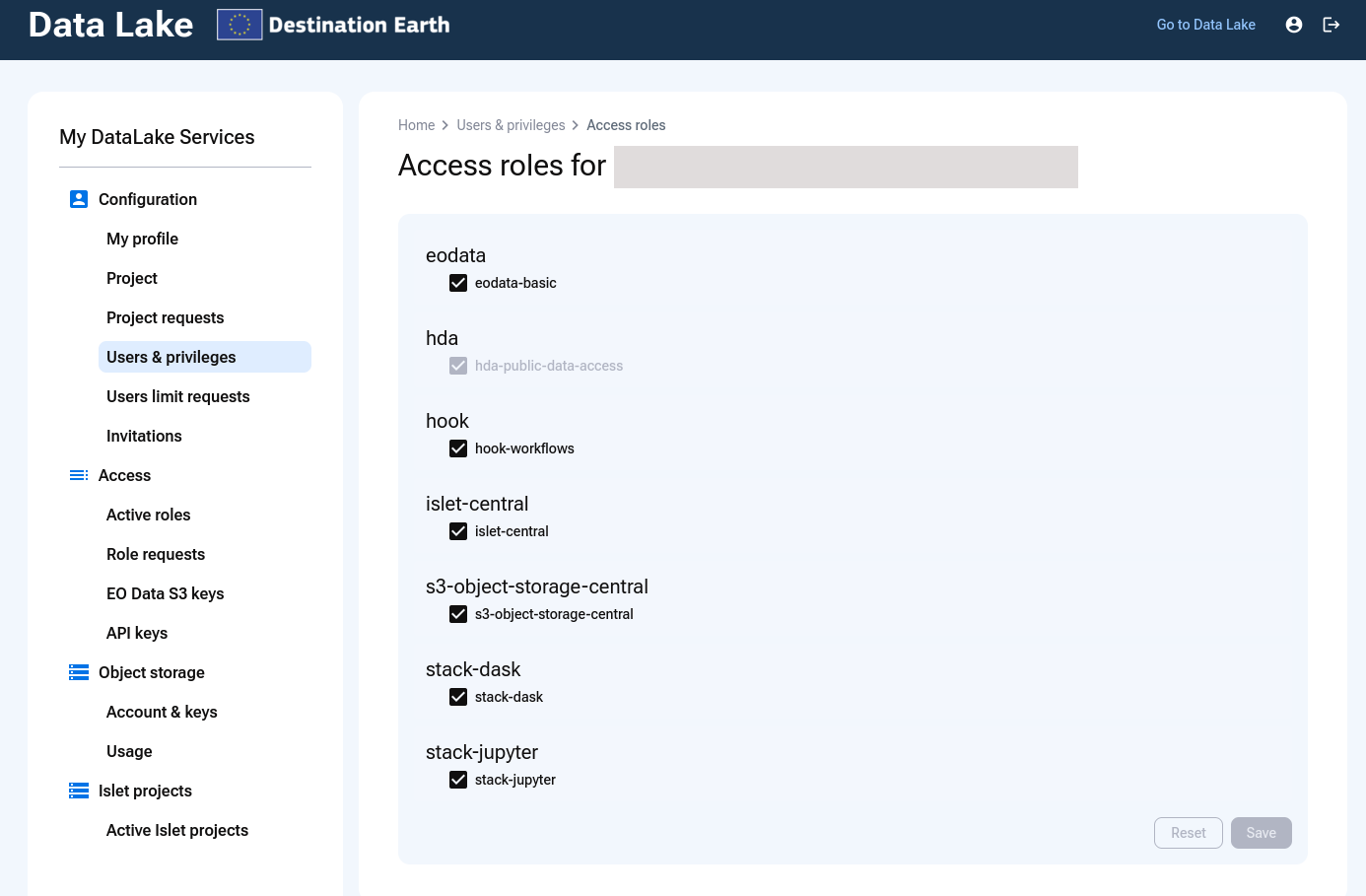Select Users & privileges sidebar item
The height and width of the screenshot is (896, 1366).
point(205,357)
